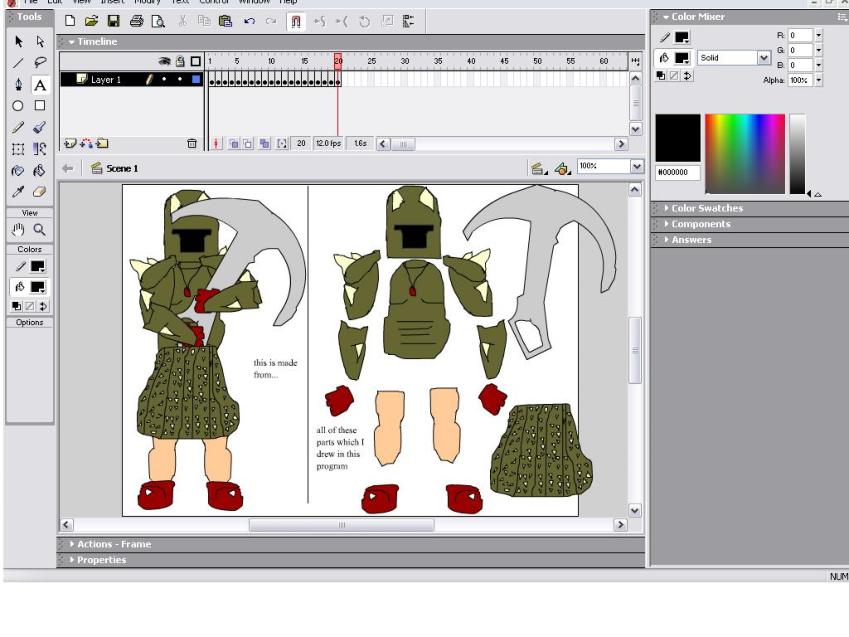Pick the Paint Bucket tool
Image resolution: width=849 pixels, height=637 pixels.
tap(40, 170)
